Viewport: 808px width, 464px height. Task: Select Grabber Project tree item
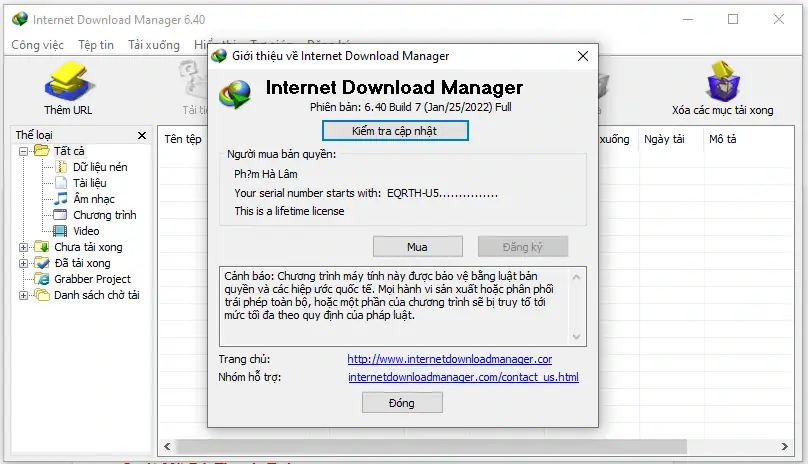coord(92,279)
